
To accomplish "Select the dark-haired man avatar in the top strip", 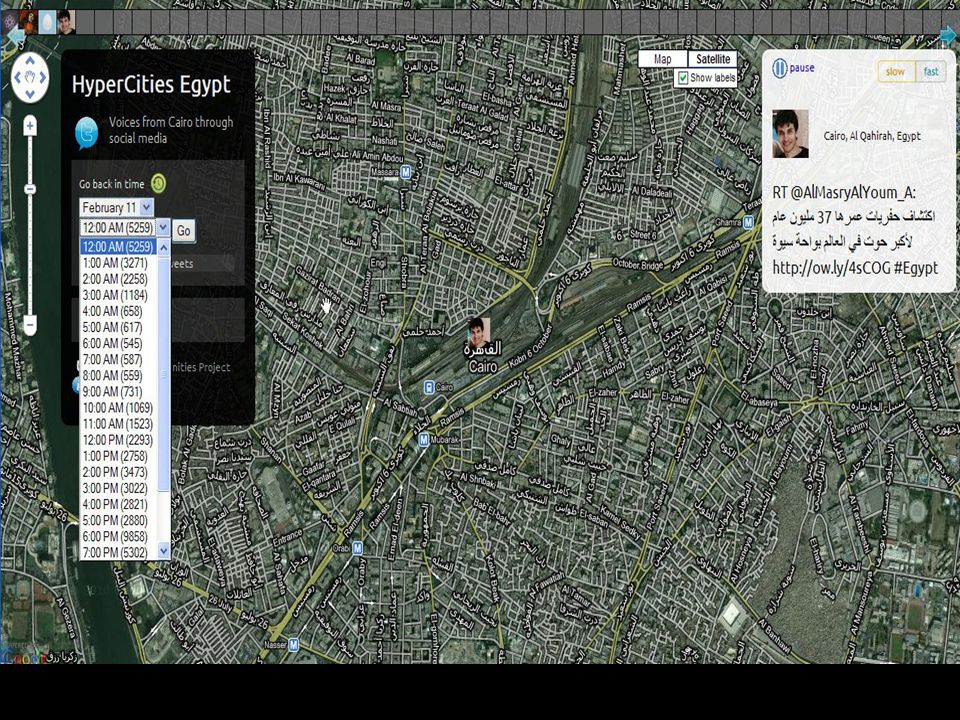I will pyautogui.click(x=67, y=22).
